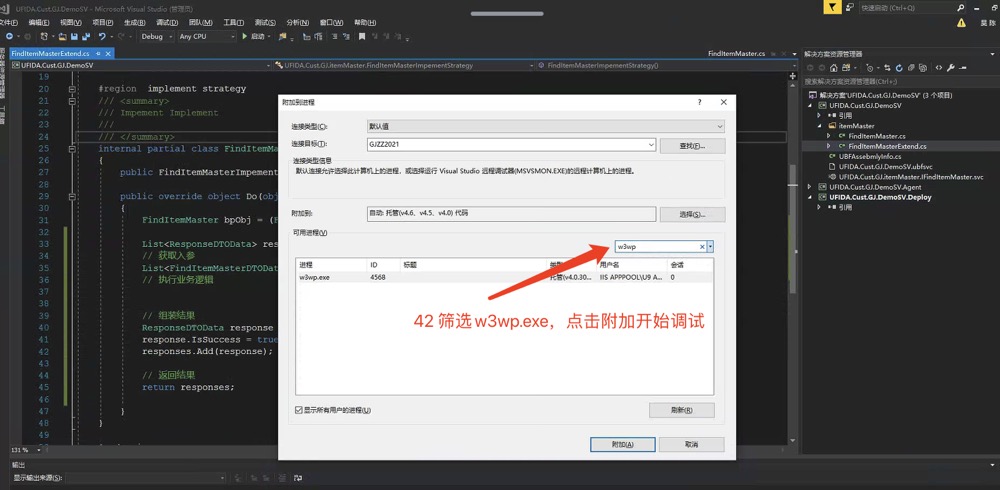This screenshot has width=1000, height=490.
Task: Open the 调试(D) menu
Action: [167, 21]
